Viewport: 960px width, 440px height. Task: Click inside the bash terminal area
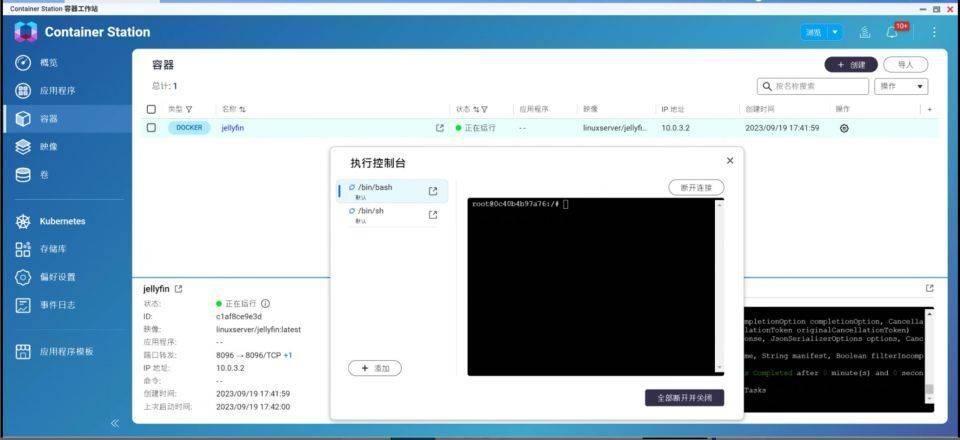[591, 286]
